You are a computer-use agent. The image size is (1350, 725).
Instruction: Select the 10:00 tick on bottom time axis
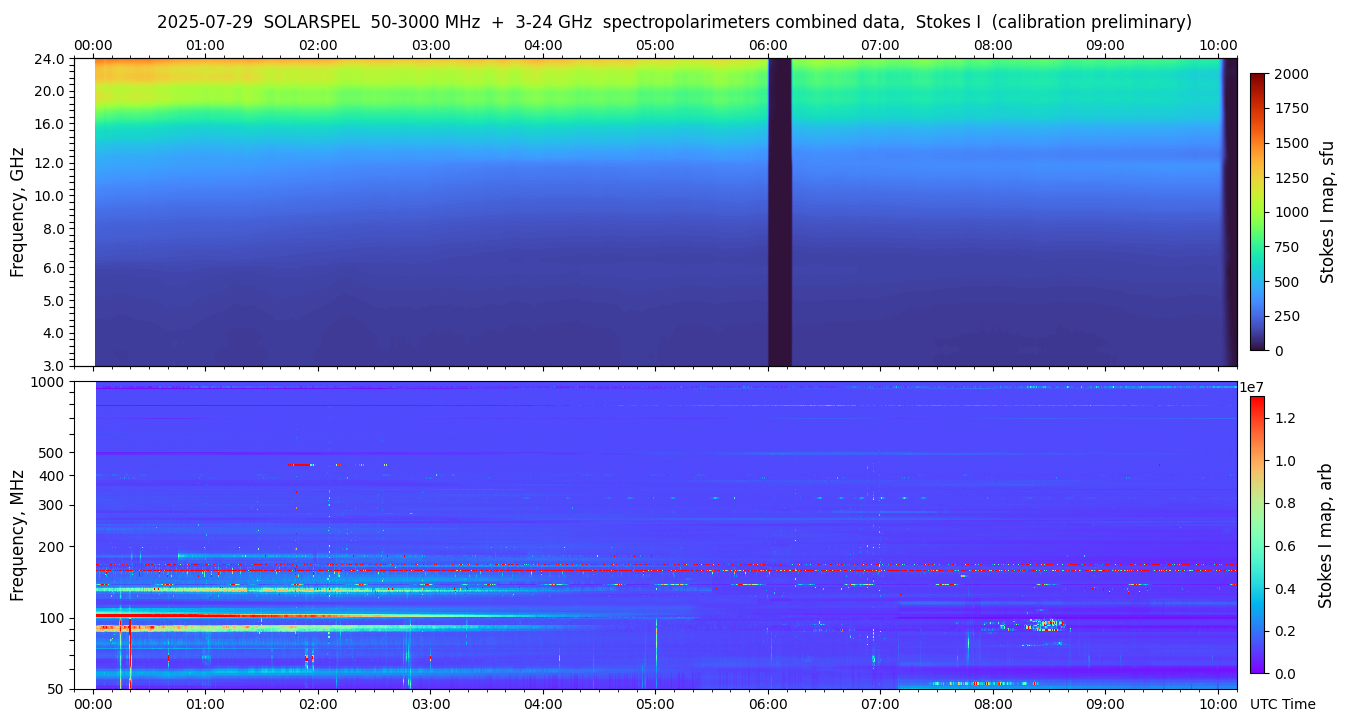tap(1217, 704)
